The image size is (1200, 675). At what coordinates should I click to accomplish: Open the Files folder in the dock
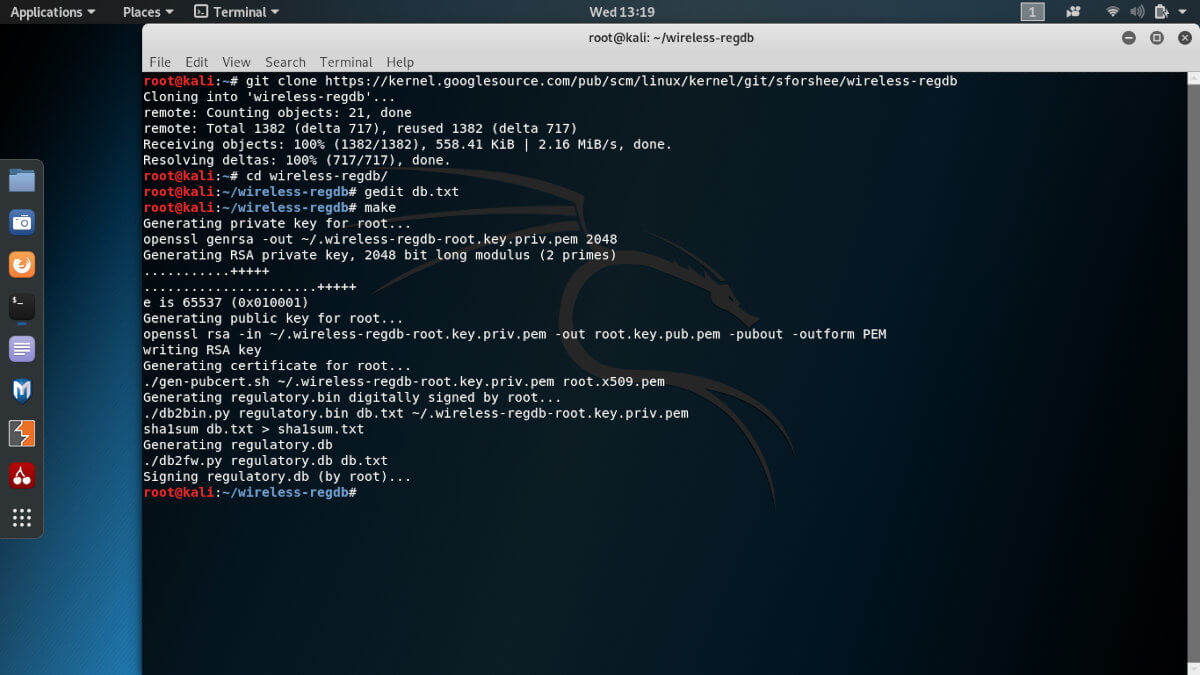click(22, 180)
